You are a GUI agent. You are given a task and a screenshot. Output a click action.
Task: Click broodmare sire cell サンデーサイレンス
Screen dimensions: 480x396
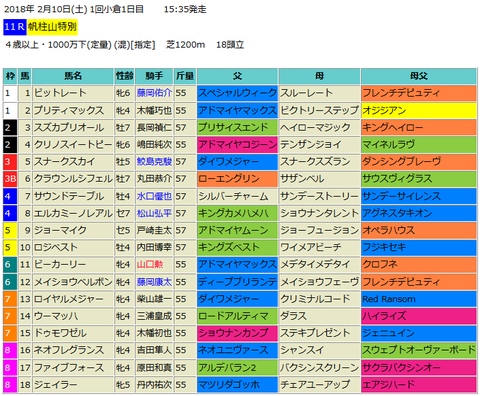419,196
